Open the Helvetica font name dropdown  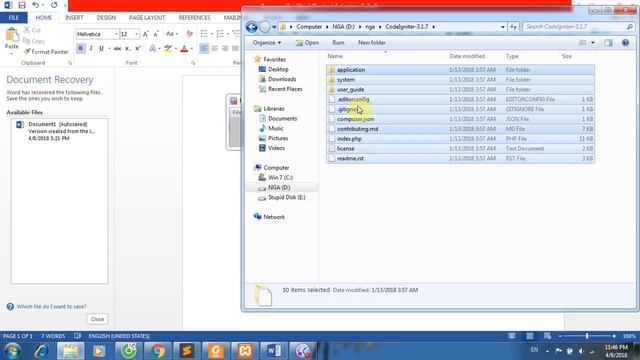(116, 34)
